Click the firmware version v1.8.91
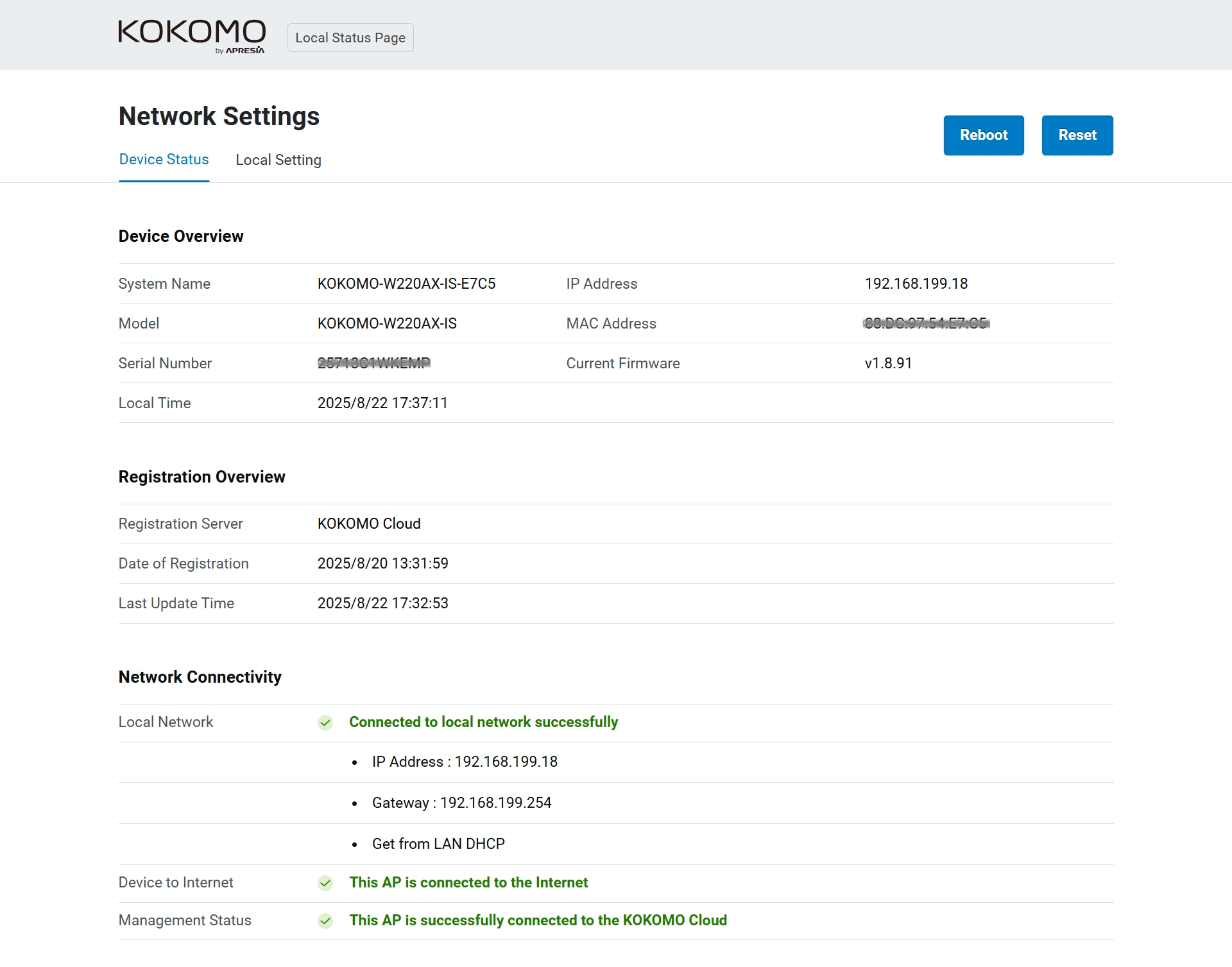 point(888,363)
